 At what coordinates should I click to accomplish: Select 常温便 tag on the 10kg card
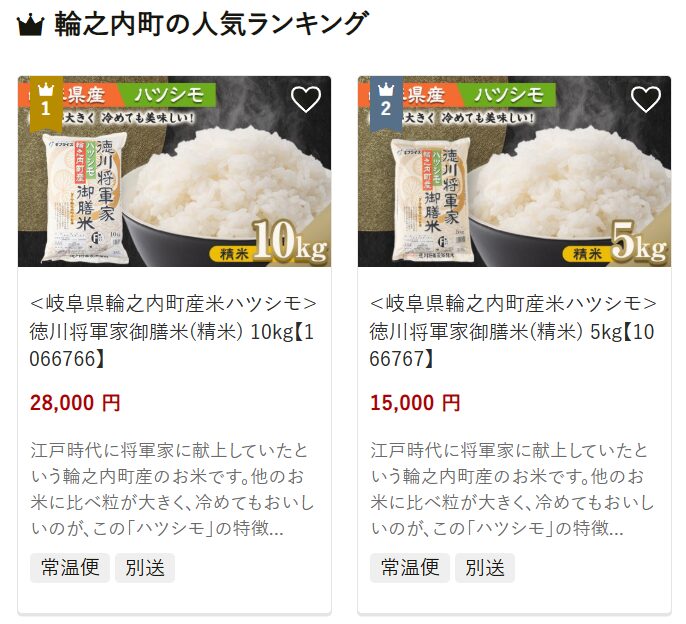[70, 568]
